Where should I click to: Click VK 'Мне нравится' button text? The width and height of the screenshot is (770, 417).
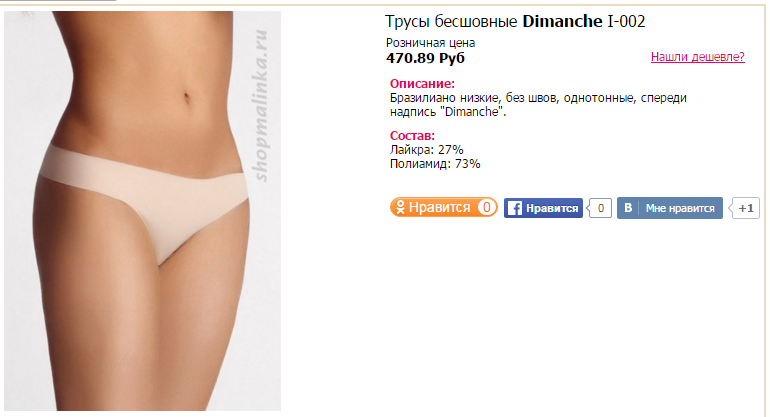point(680,208)
